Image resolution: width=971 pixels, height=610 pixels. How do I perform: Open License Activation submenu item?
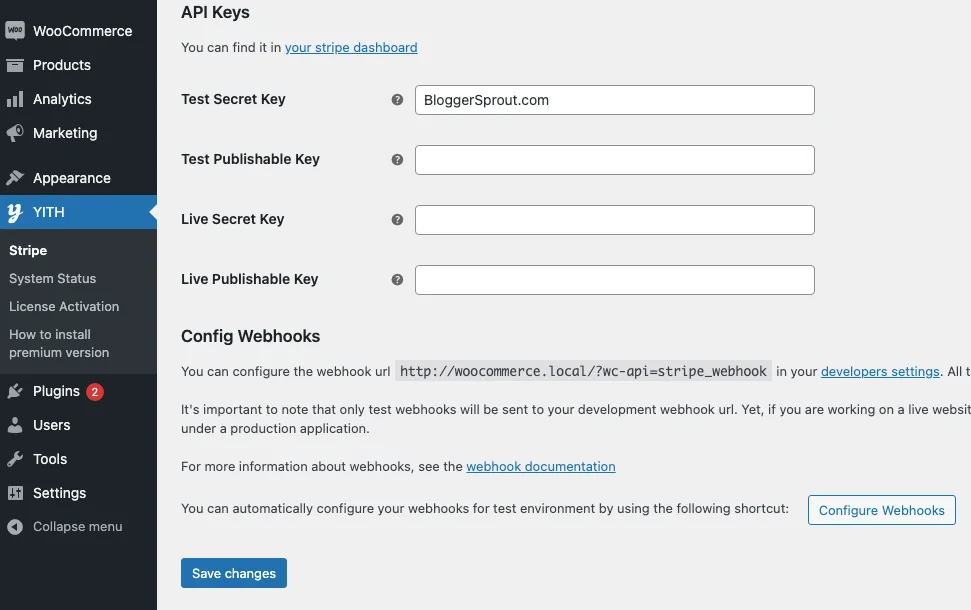coord(64,307)
